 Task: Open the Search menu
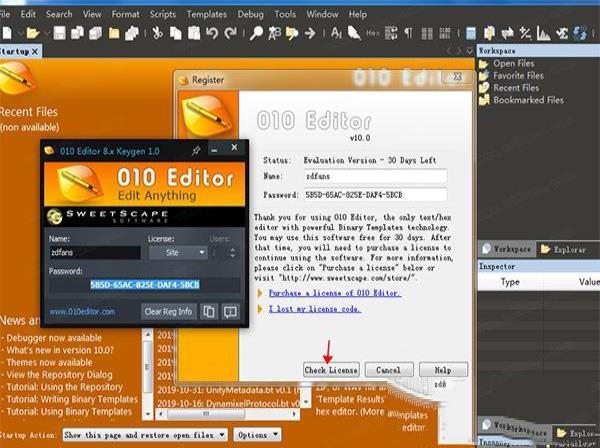click(x=59, y=14)
